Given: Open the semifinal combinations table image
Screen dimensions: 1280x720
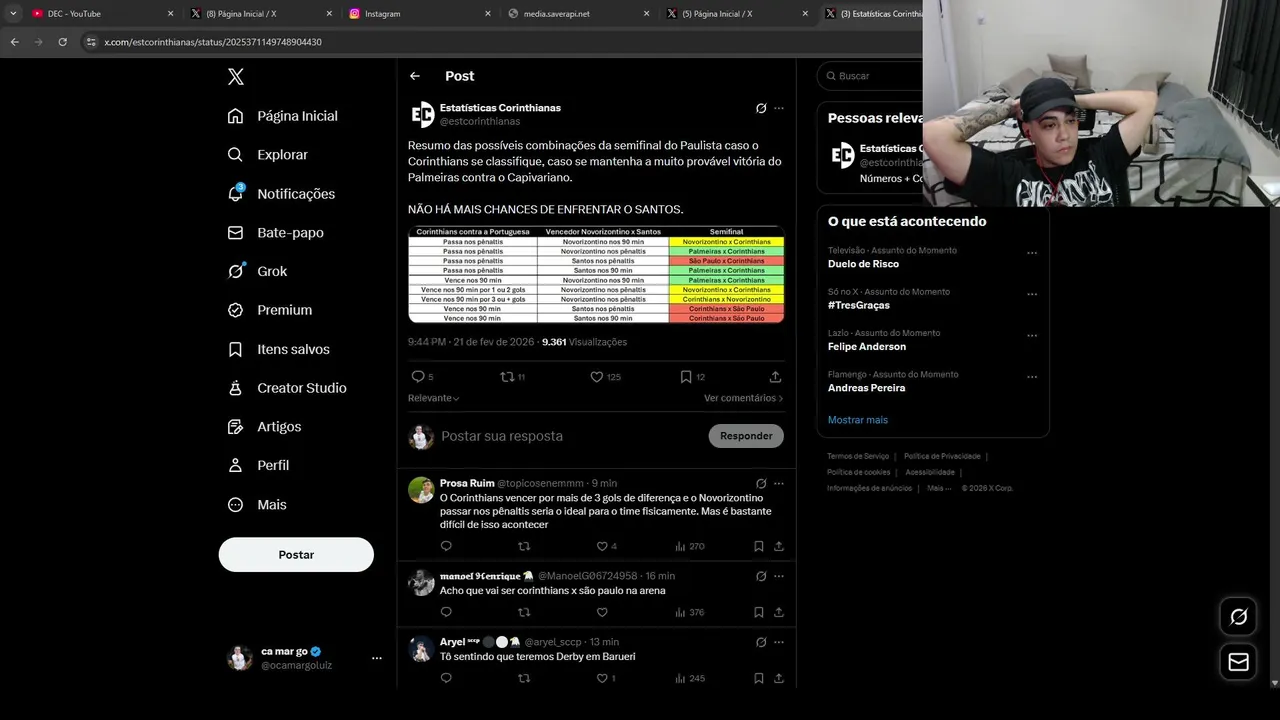Looking at the screenshot, I should pos(596,275).
